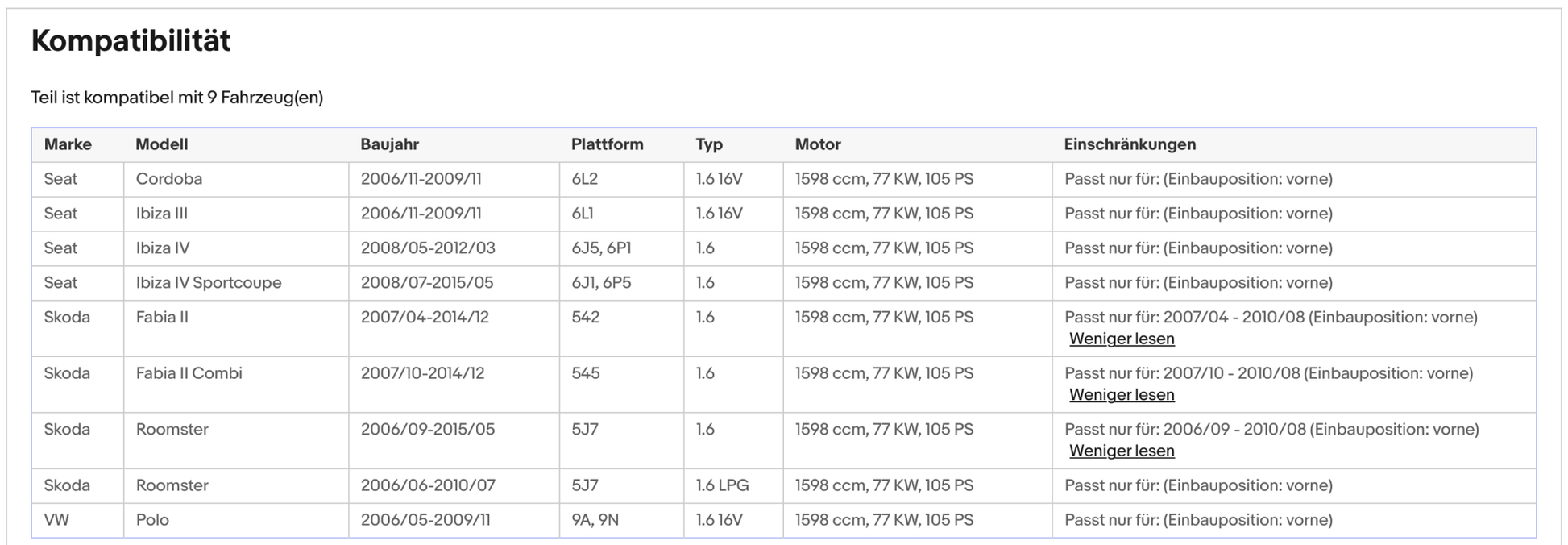Click the 6J5, 6P1 platform cell
1568x545 pixels.
coord(601,248)
